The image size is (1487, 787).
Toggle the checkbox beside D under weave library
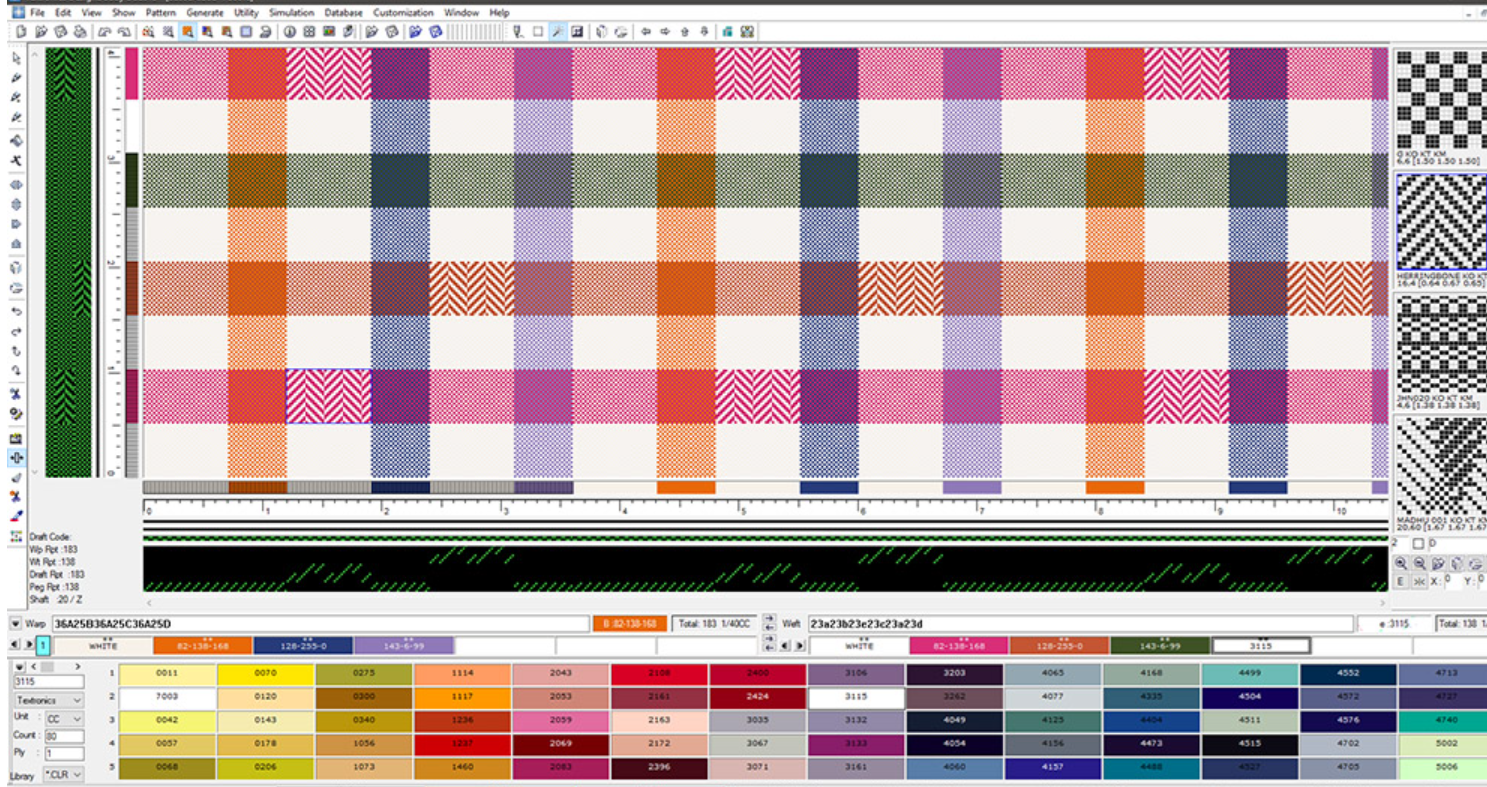[1418, 543]
